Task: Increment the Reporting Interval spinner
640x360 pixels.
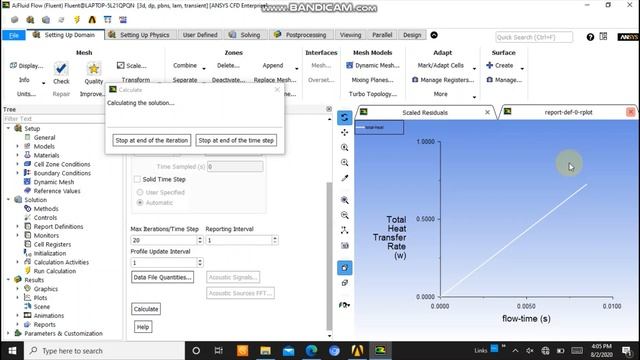Action: [275, 238]
